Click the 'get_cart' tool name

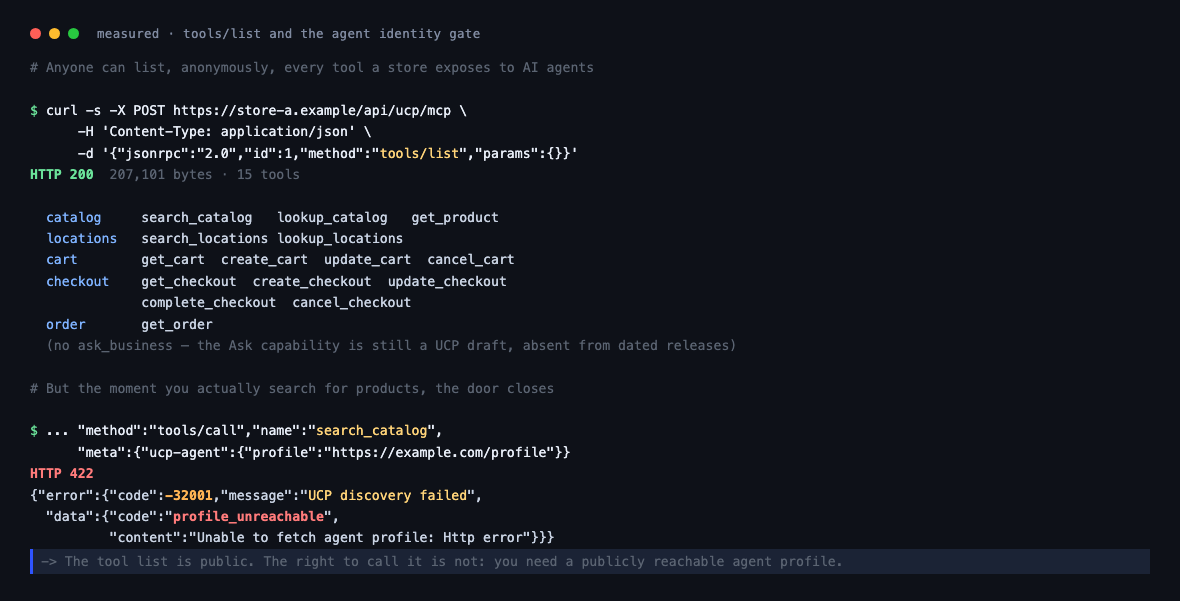point(173,260)
